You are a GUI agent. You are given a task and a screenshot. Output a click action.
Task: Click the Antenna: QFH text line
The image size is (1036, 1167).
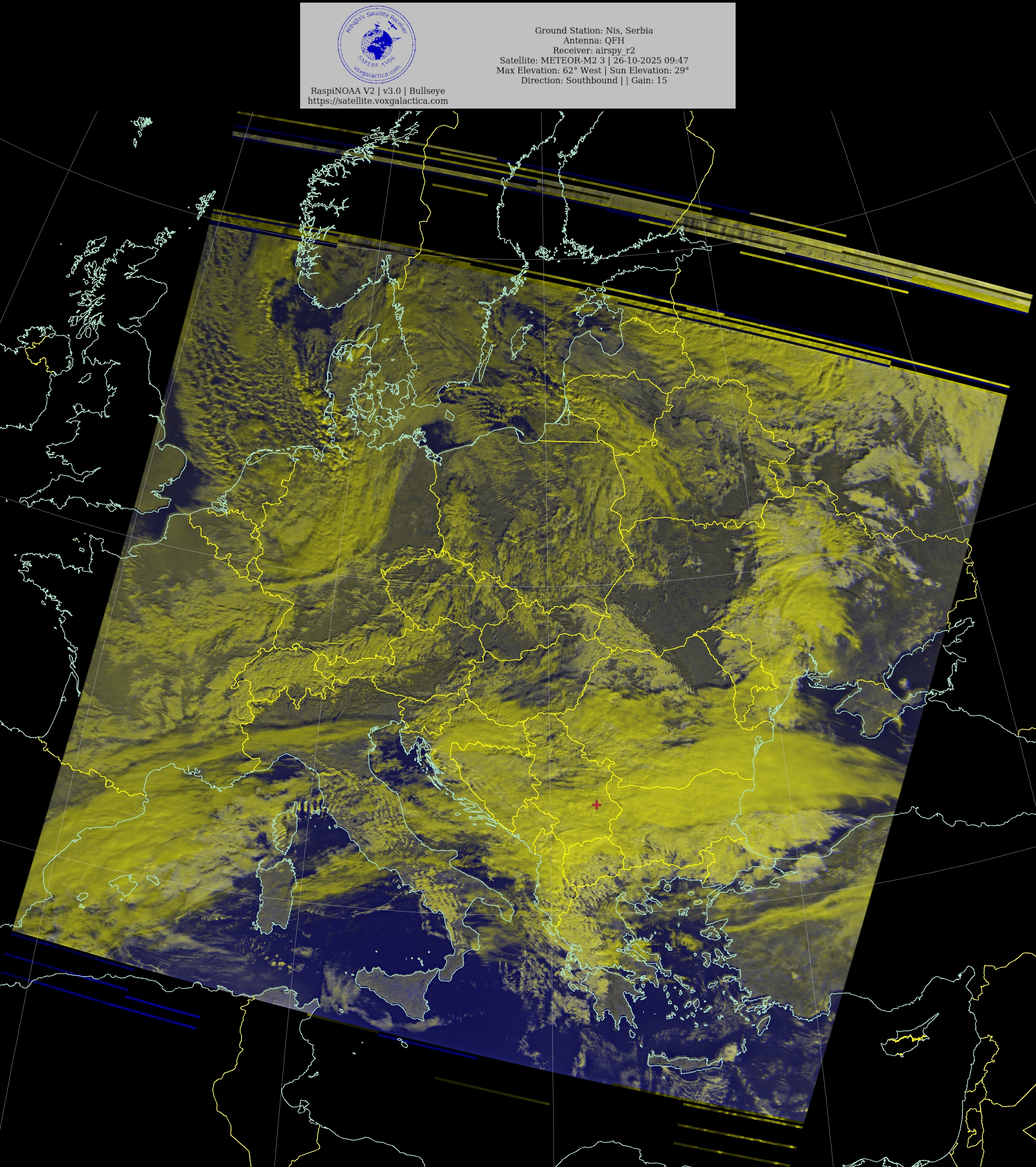pos(593,41)
